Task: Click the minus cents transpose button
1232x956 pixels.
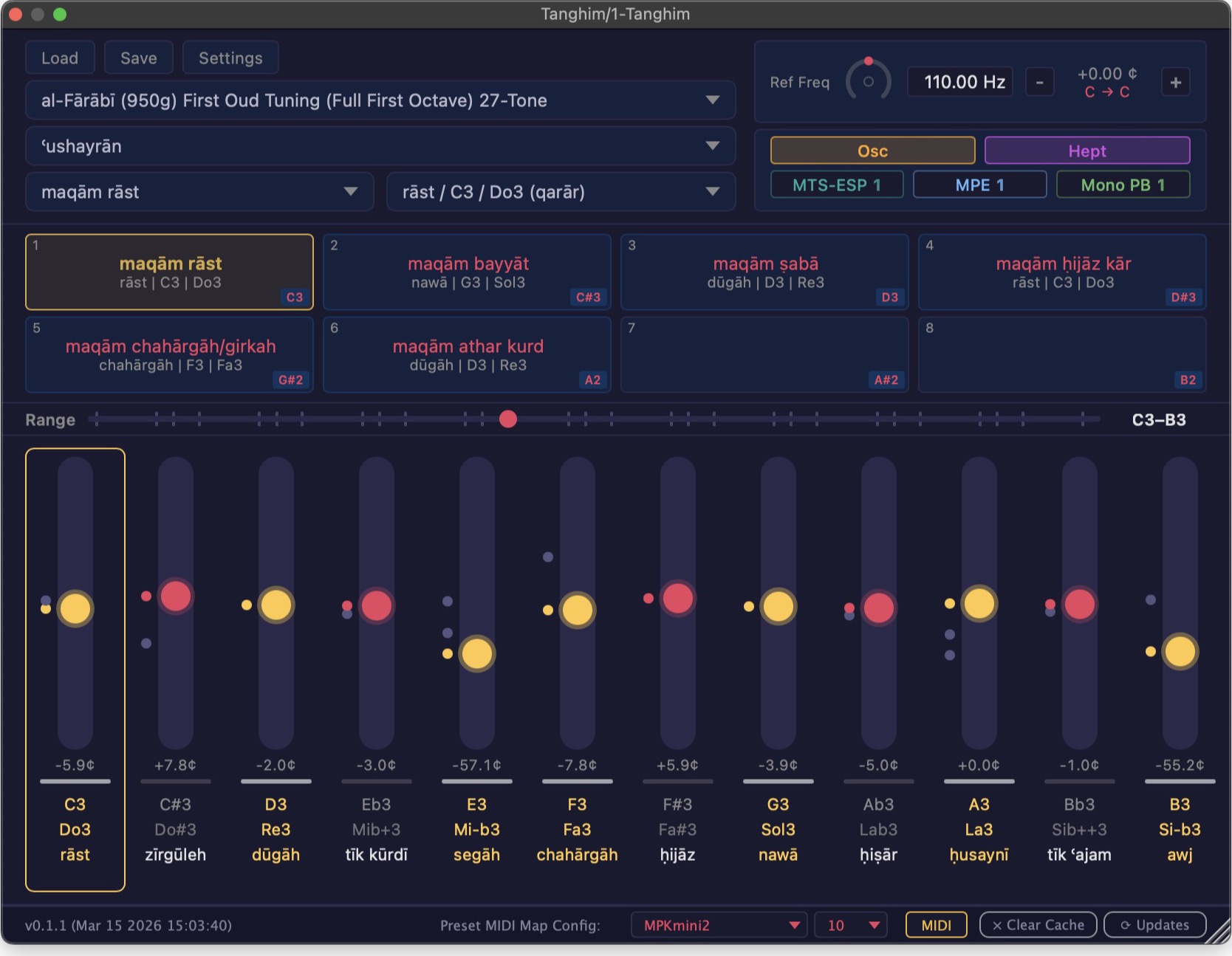Action: click(x=1039, y=82)
